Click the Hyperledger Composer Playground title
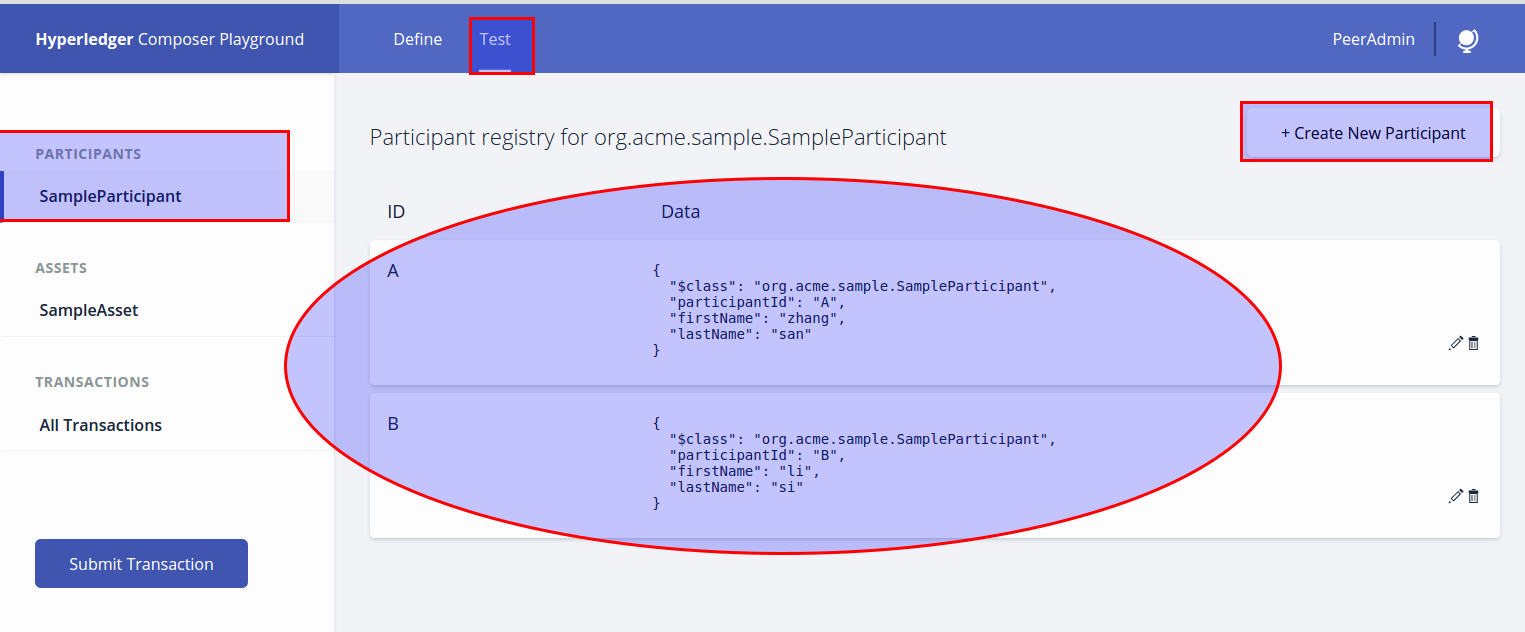 169,40
